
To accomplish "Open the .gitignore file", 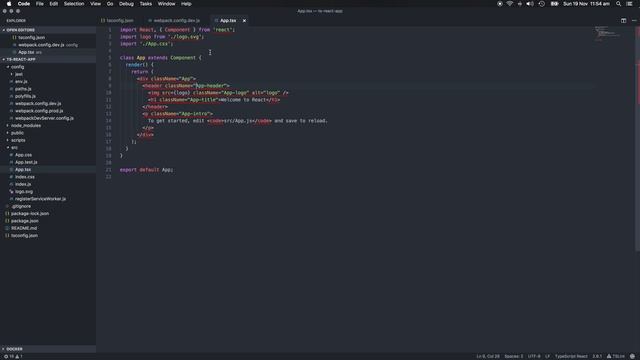I will click(x=48, y=206).
